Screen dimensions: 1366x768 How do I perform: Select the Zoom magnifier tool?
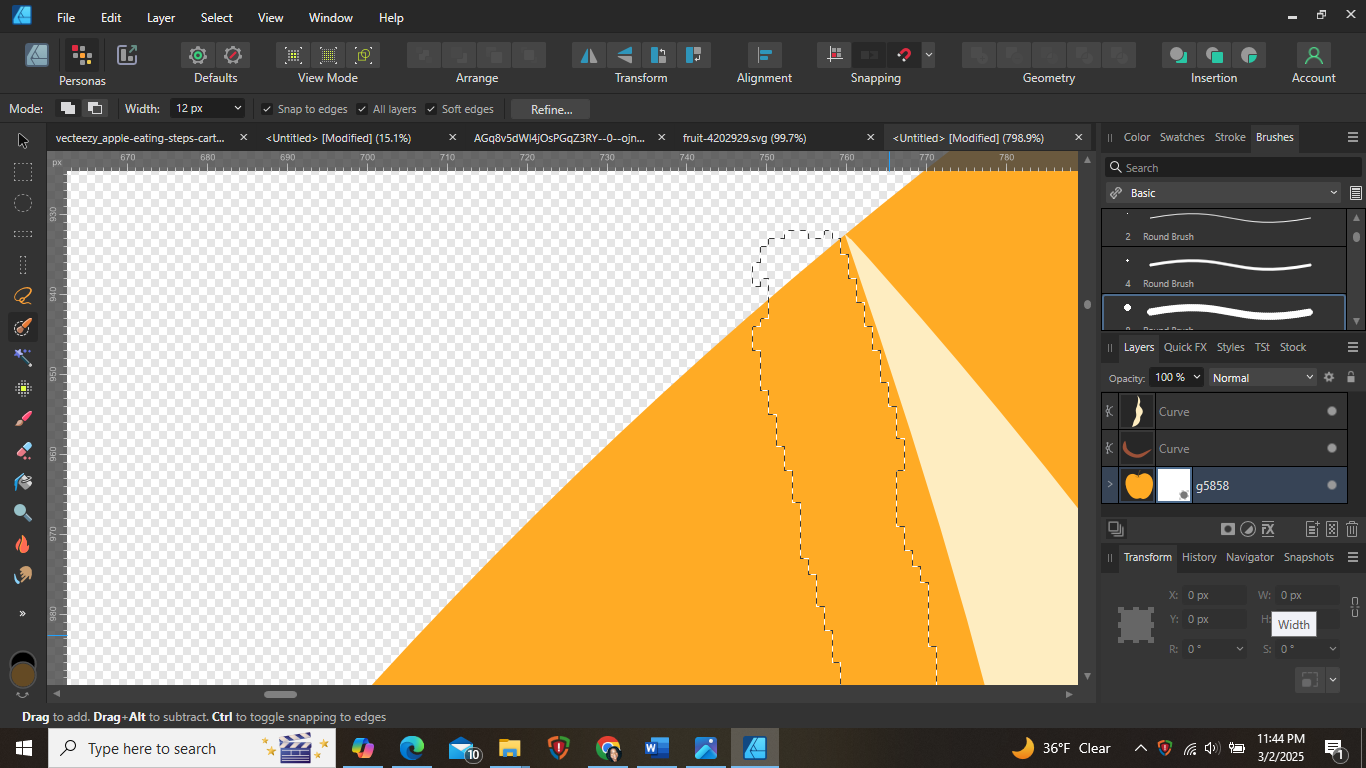(x=23, y=513)
